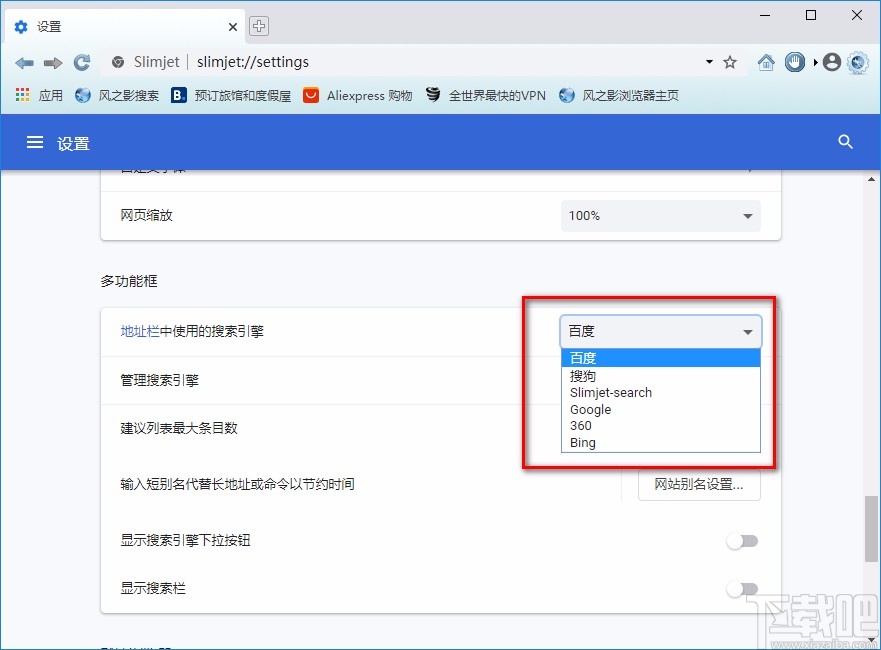Collapse the 百度 search engine combo box

(660, 331)
